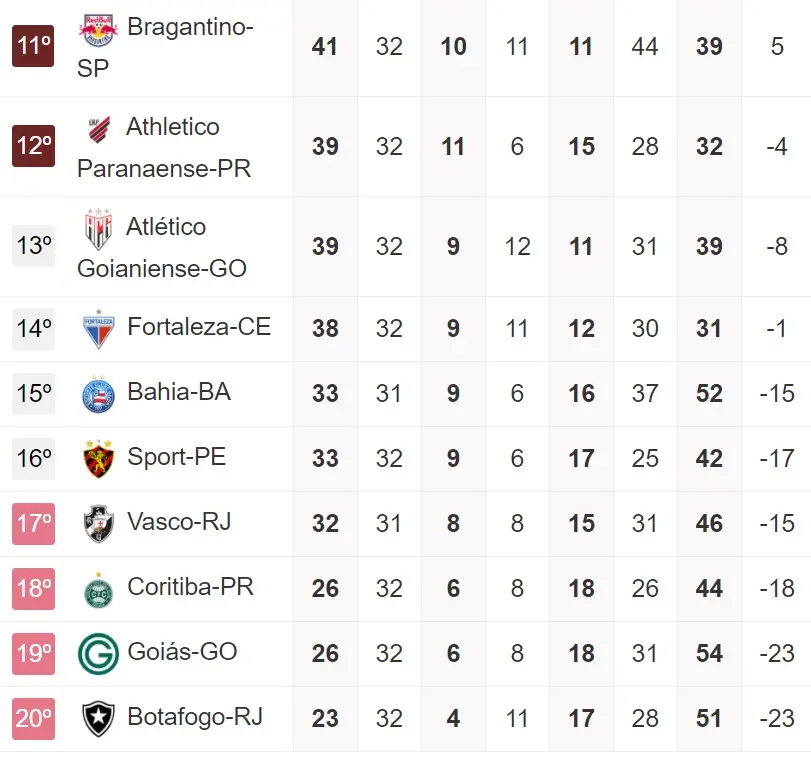Click the Coritiba-PR green crest
Viewport: 811px width, 759px height.
(98, 589)
